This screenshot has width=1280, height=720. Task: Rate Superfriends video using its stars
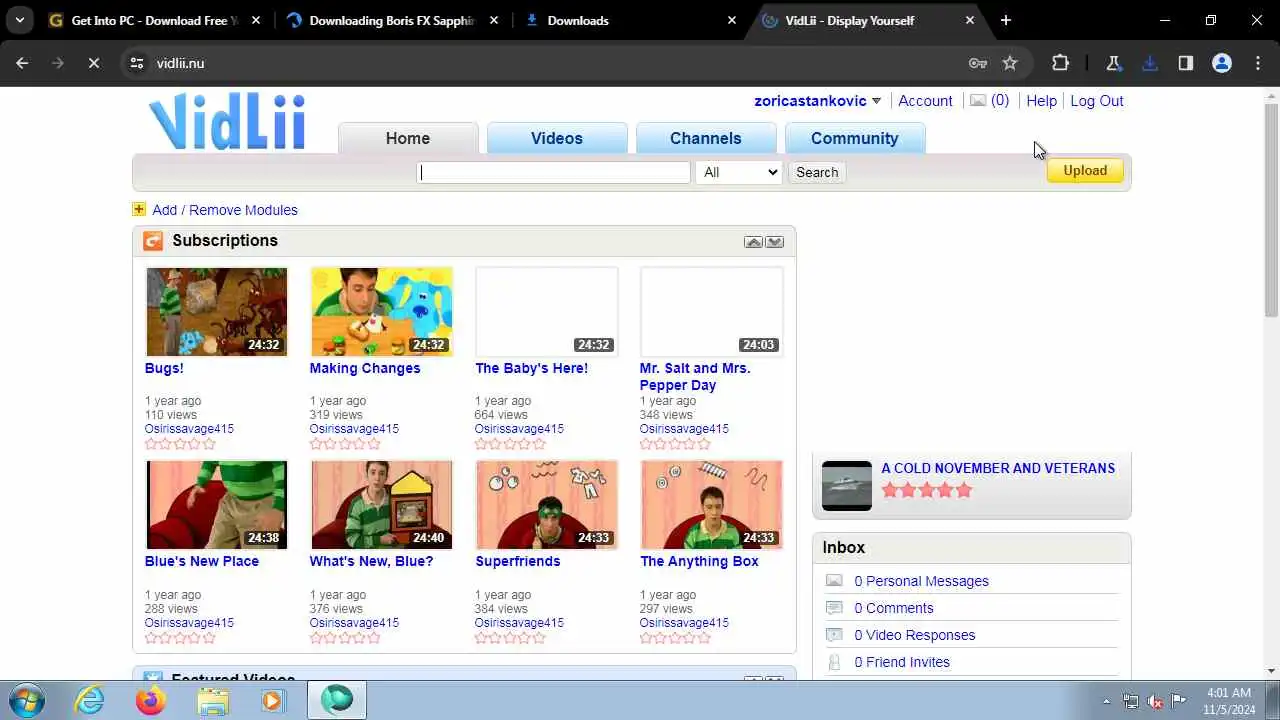[x=510, y=638]
